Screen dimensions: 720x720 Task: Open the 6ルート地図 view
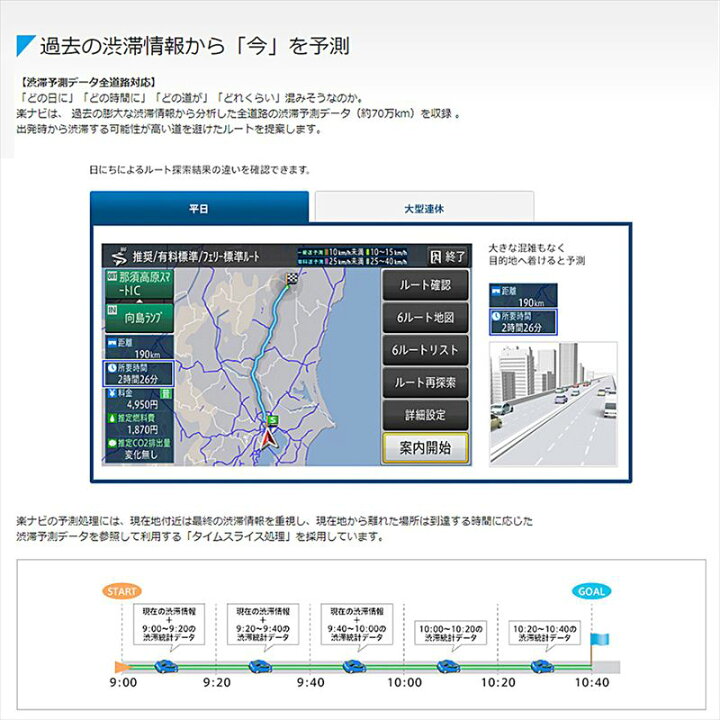pos(425,317)
